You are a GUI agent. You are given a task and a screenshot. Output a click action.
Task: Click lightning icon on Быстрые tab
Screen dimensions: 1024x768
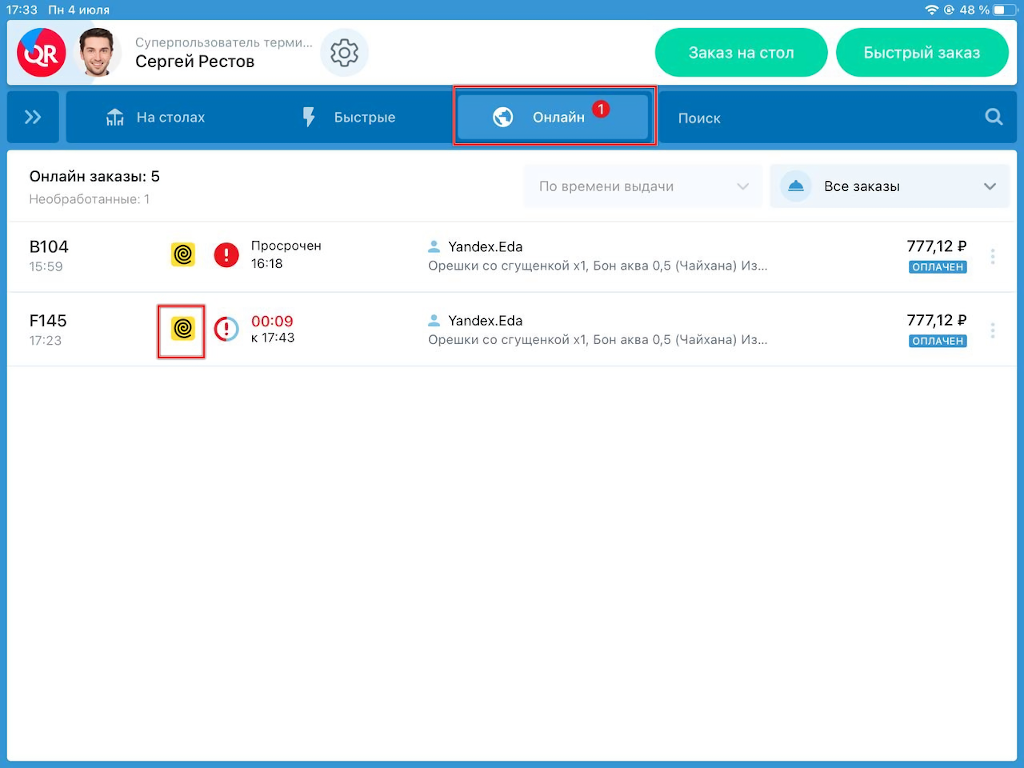[309, 118]
